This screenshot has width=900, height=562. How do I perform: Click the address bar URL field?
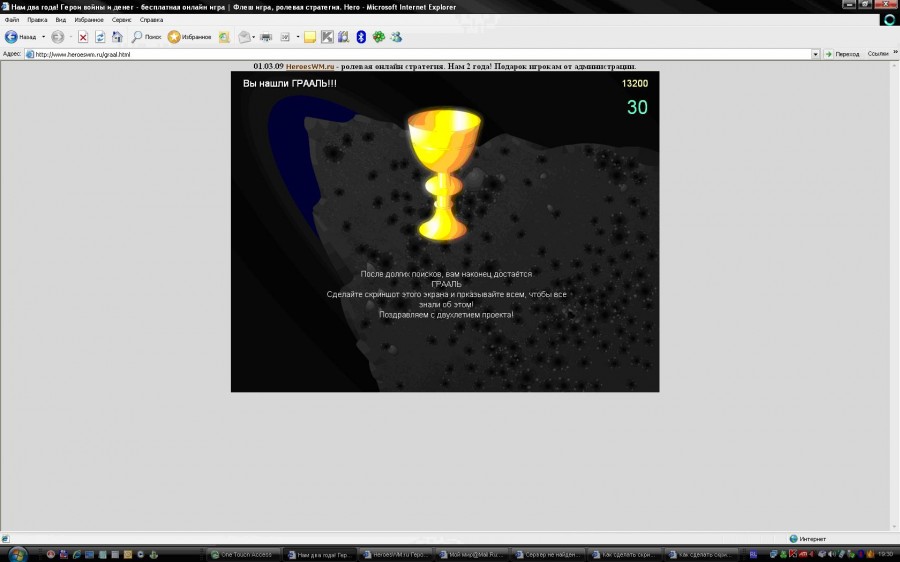point(422,55)
